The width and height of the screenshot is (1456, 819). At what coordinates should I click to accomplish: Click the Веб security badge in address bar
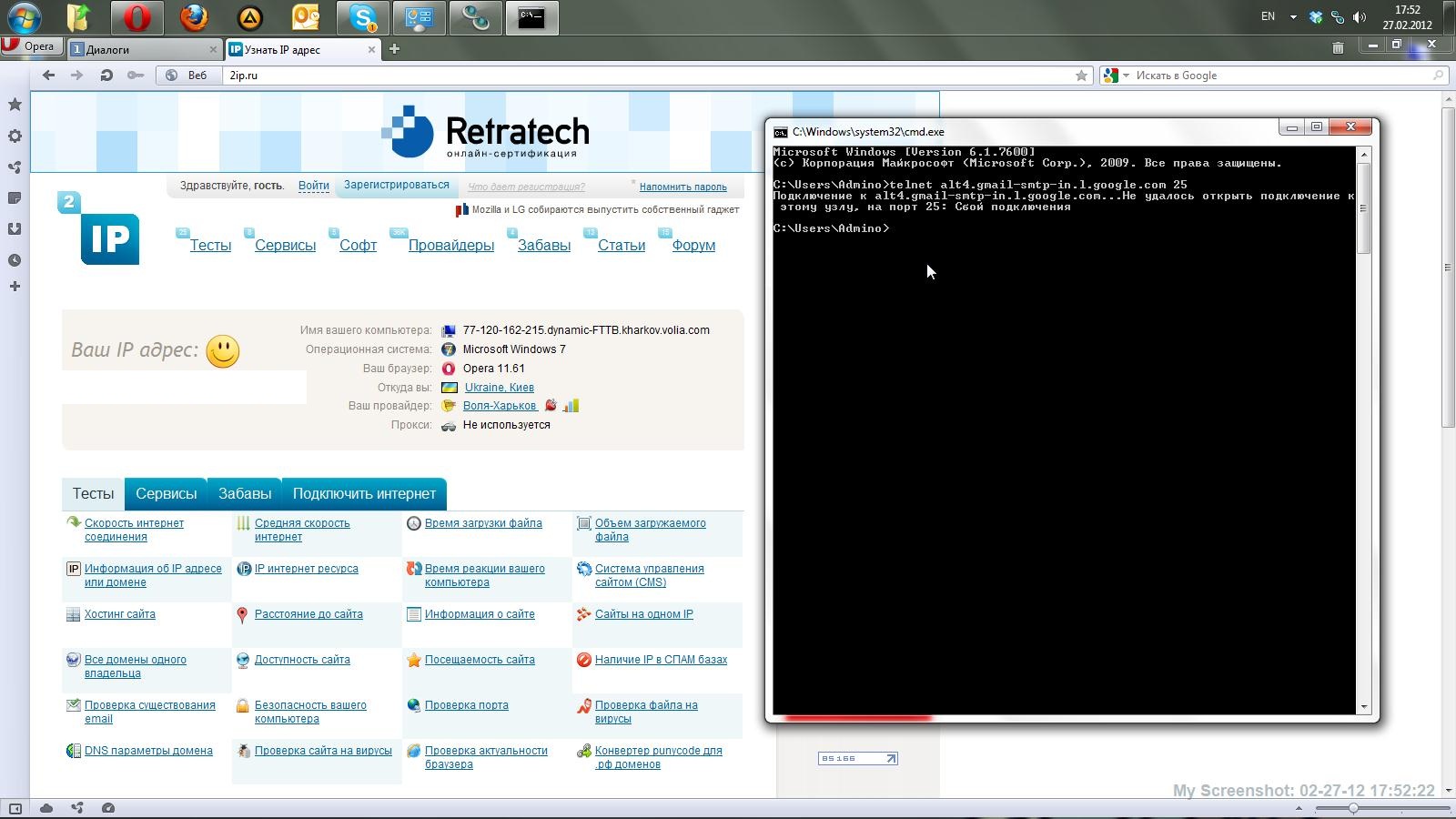tap(188, 76)
